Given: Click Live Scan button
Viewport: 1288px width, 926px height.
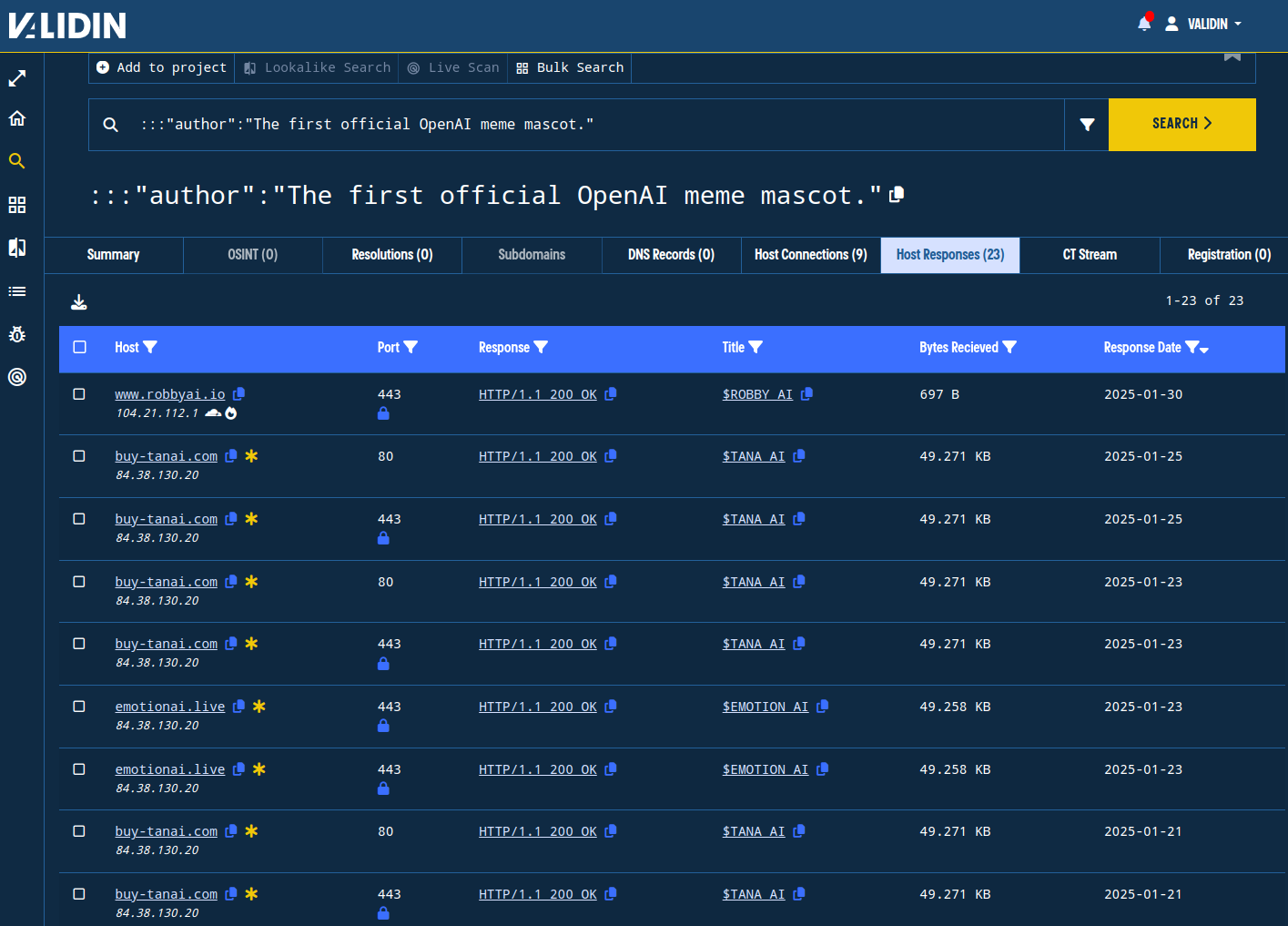Looking at the screenshot, I should [x=453, y=67].
